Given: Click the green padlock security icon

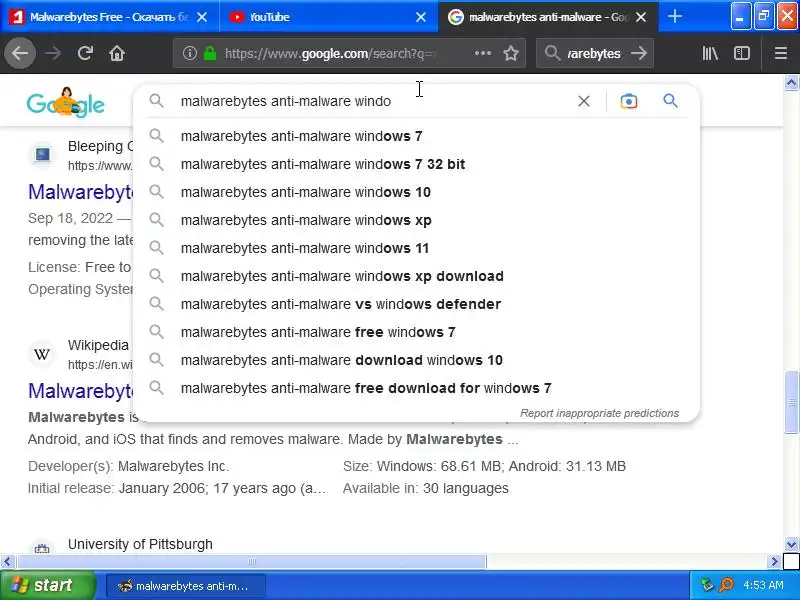Looking at the screenshot, I should point(210,53).
